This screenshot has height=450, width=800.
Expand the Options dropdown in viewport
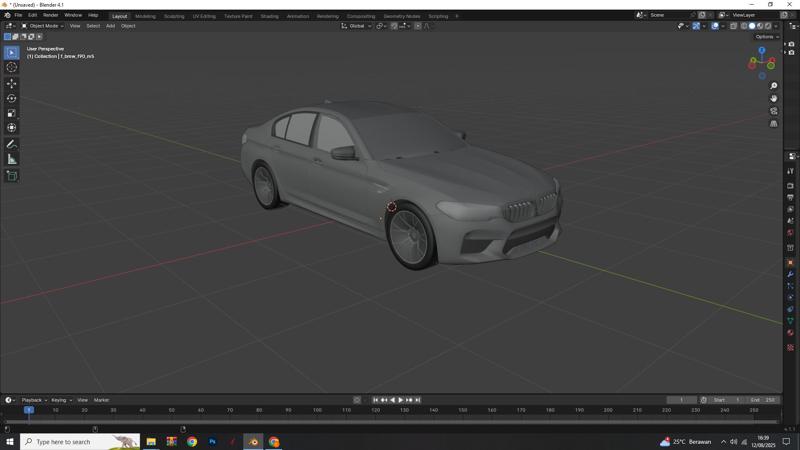pos(767,37)
